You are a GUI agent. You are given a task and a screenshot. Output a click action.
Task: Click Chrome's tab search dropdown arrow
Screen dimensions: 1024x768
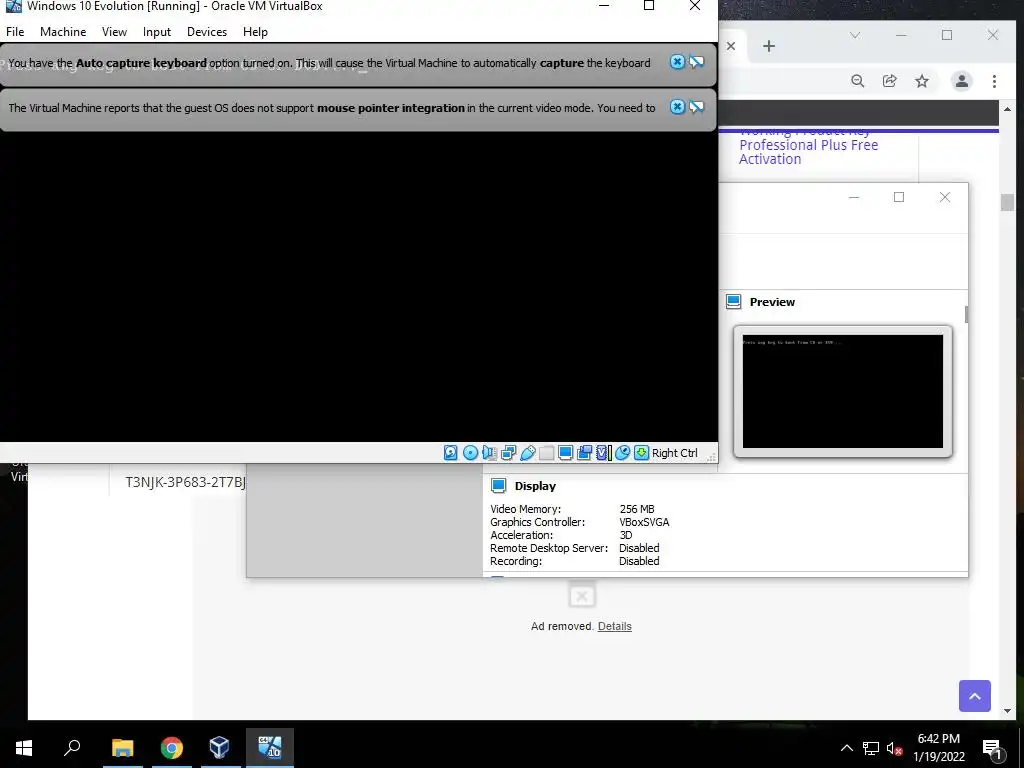click(x=855, y=35)
